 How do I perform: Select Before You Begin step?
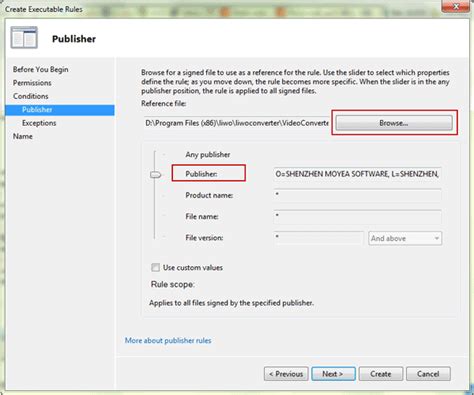41,69
